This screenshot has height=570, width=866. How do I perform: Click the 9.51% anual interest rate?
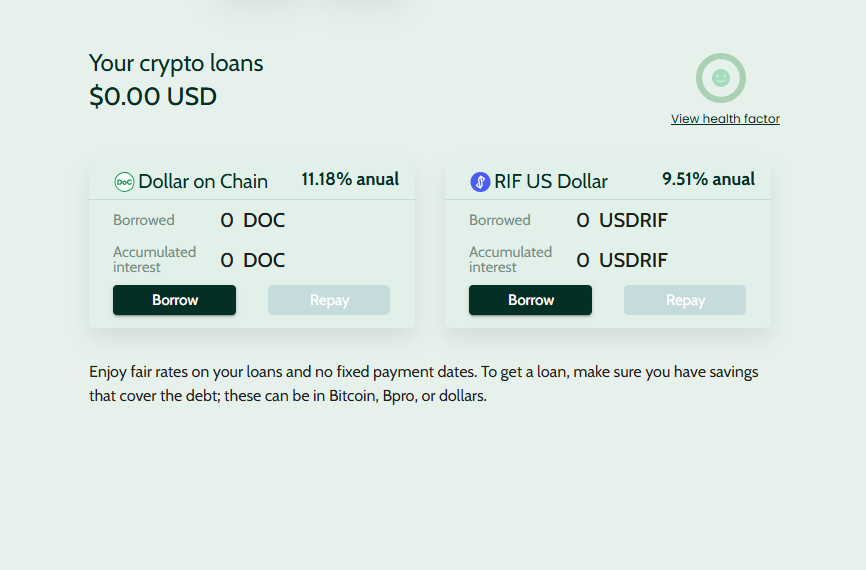point(708,180)
